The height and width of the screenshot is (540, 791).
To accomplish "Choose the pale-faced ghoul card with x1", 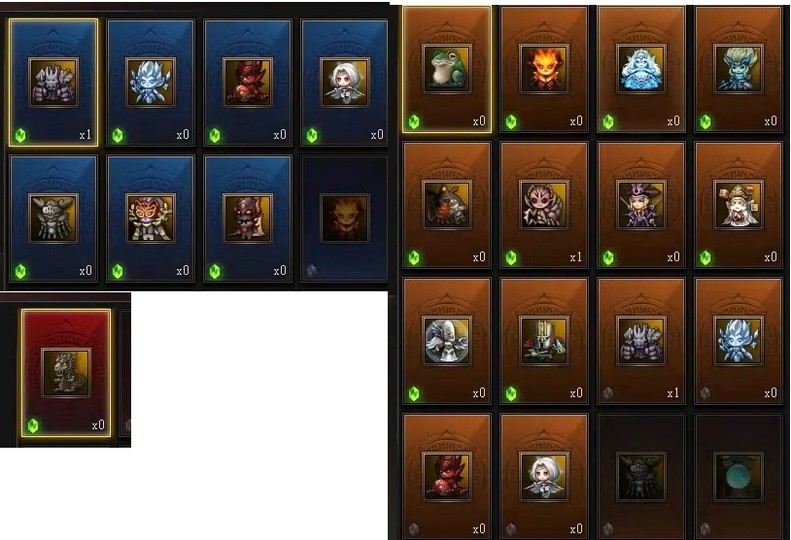I will (544, 205).
